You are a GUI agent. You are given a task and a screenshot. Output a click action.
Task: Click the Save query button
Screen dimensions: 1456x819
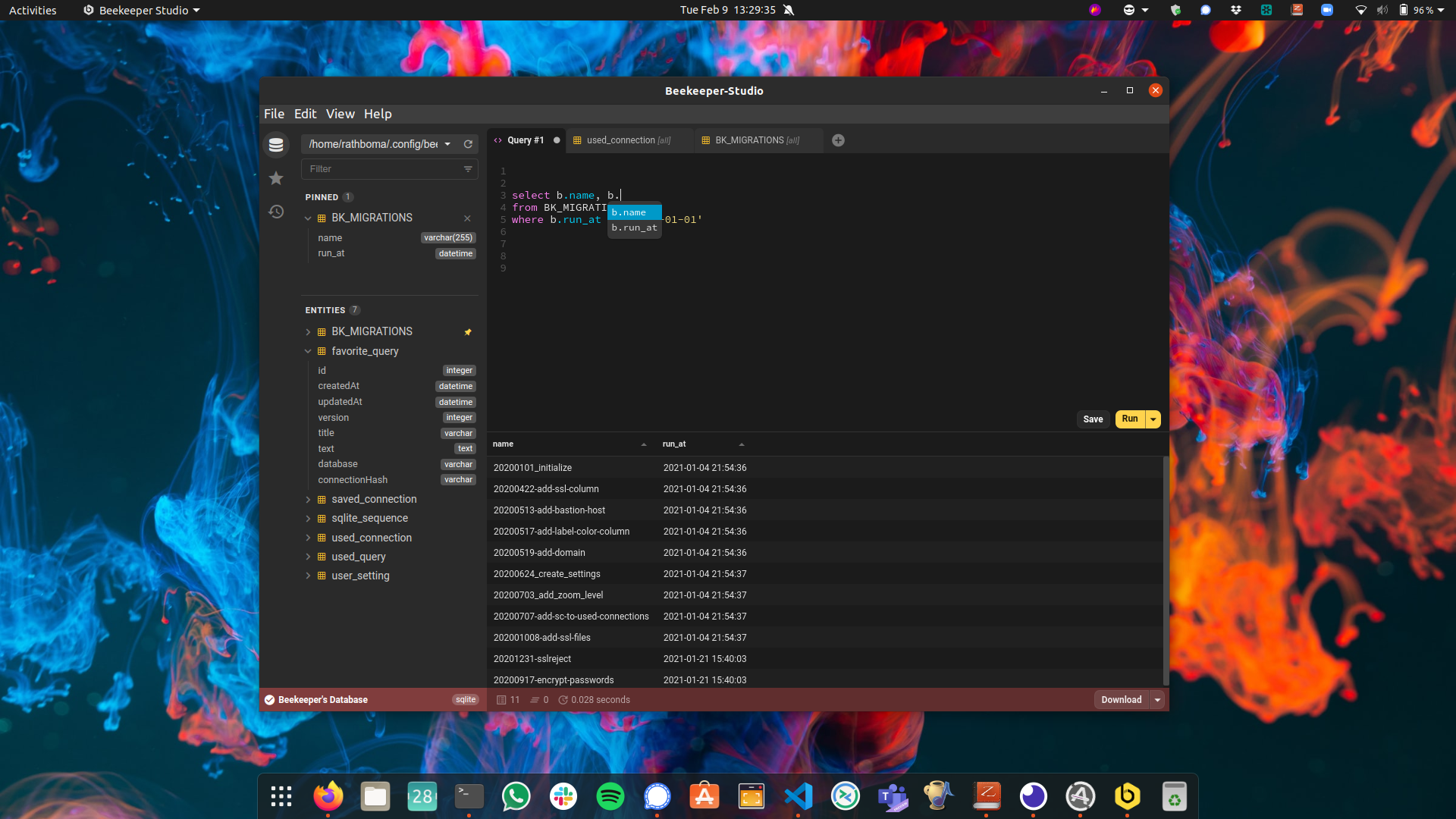1093,419
